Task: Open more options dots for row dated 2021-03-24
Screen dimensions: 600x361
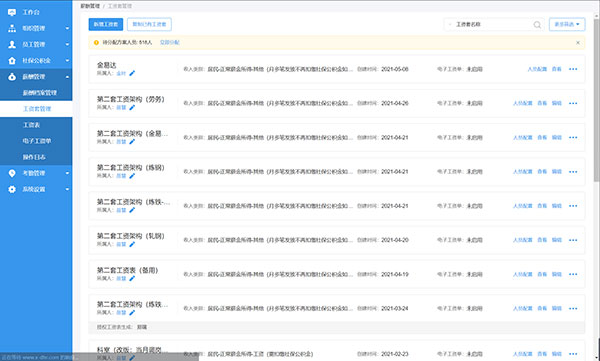Action: tap(573, 308)
